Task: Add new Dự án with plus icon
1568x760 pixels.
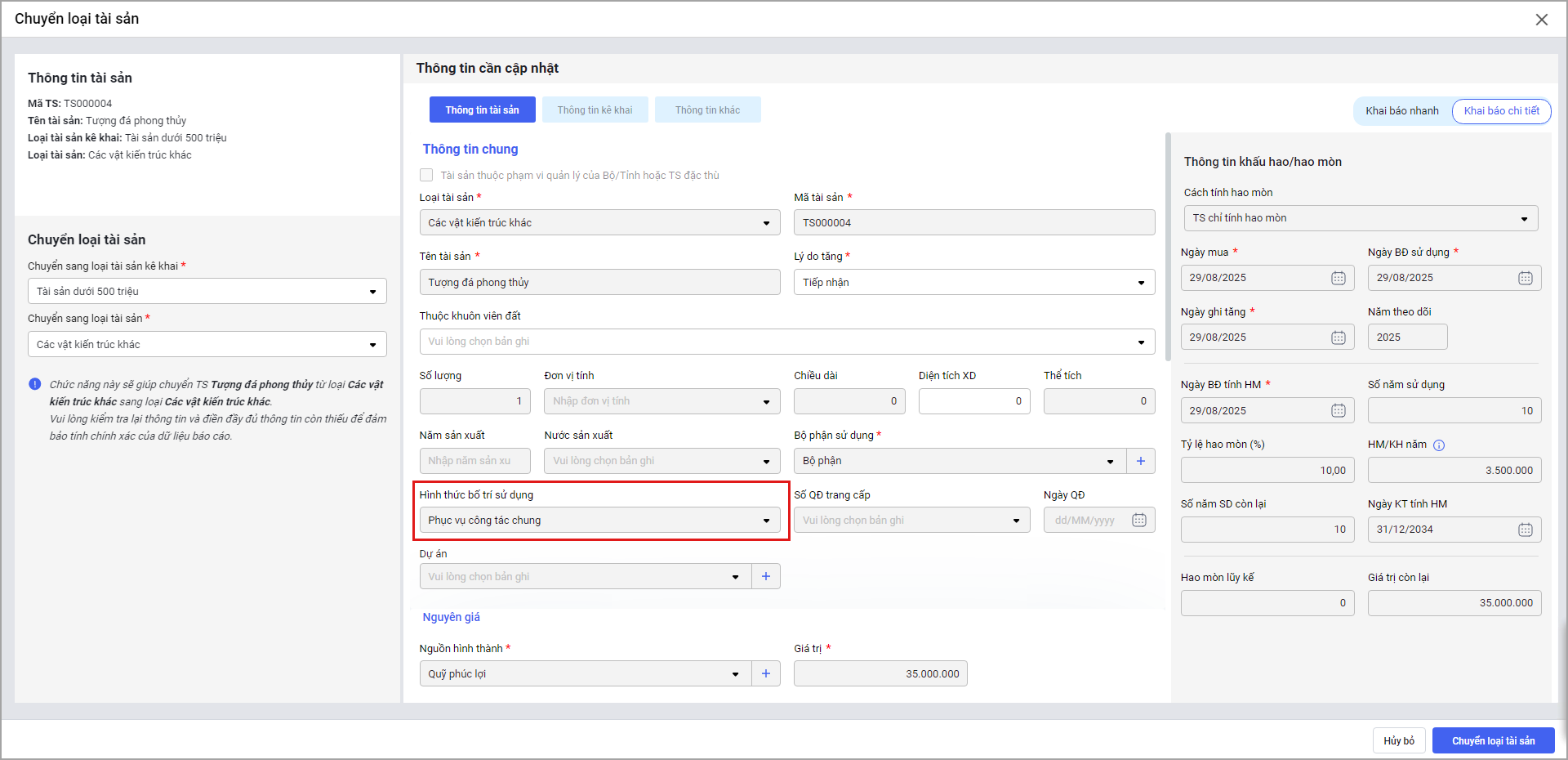Action: [x=765, y=576]
